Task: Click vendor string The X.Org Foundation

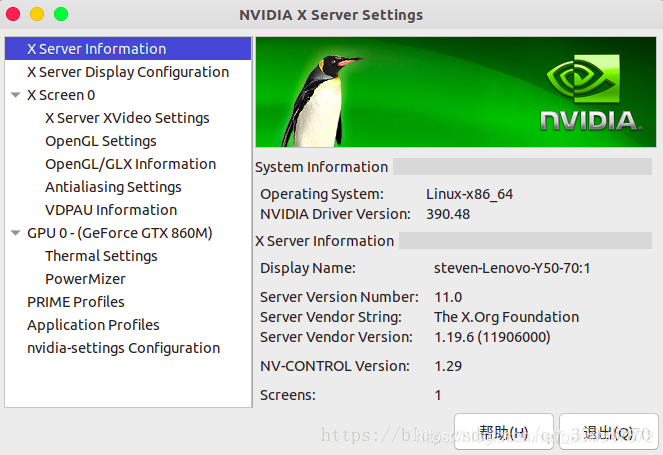Action: tap(507, 317)
